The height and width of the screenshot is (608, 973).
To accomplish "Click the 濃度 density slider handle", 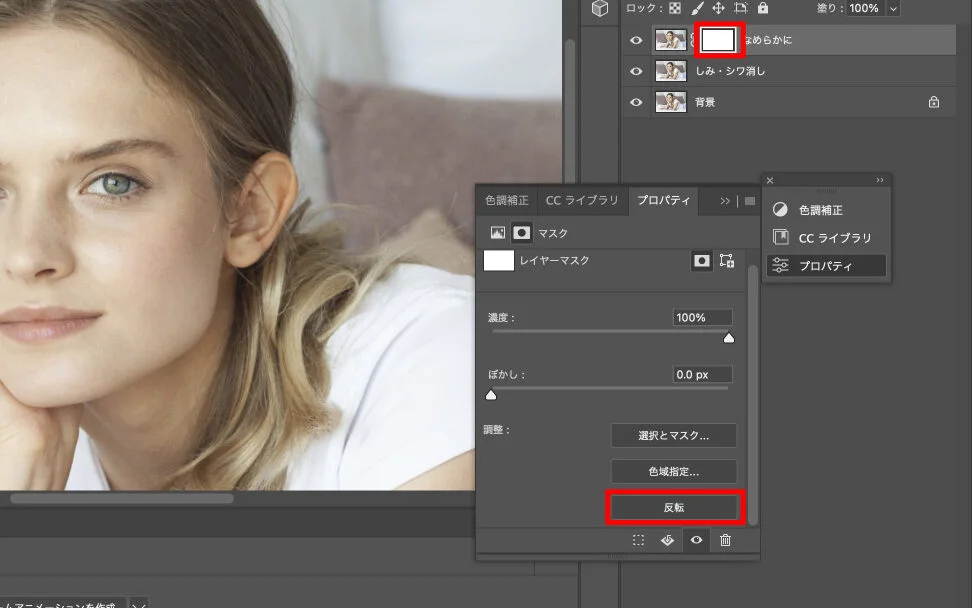I will tap(729, 339).
